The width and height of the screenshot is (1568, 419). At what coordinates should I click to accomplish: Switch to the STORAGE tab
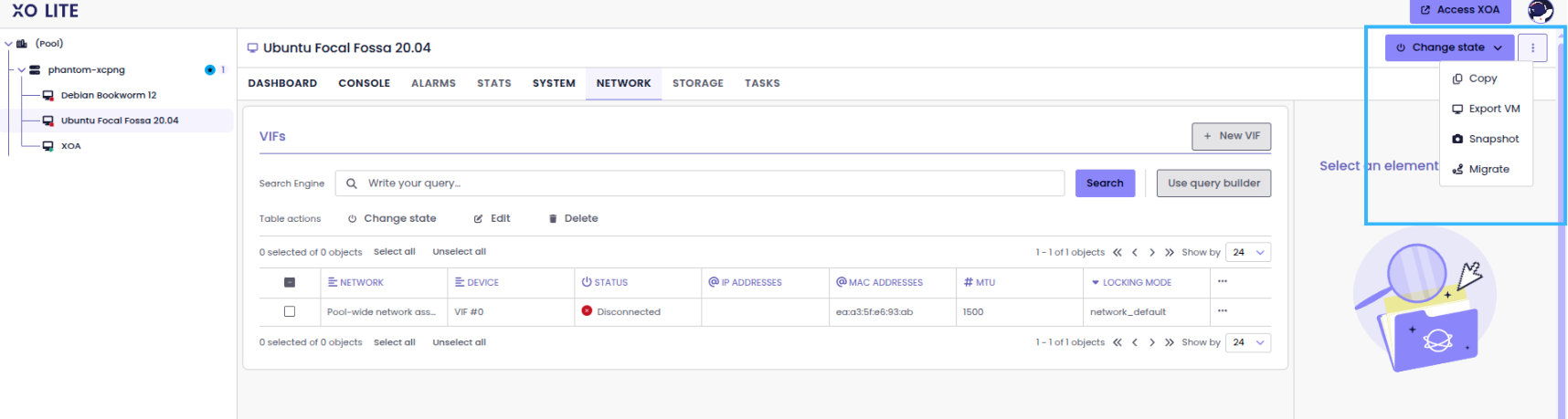[x=697, y=83]
